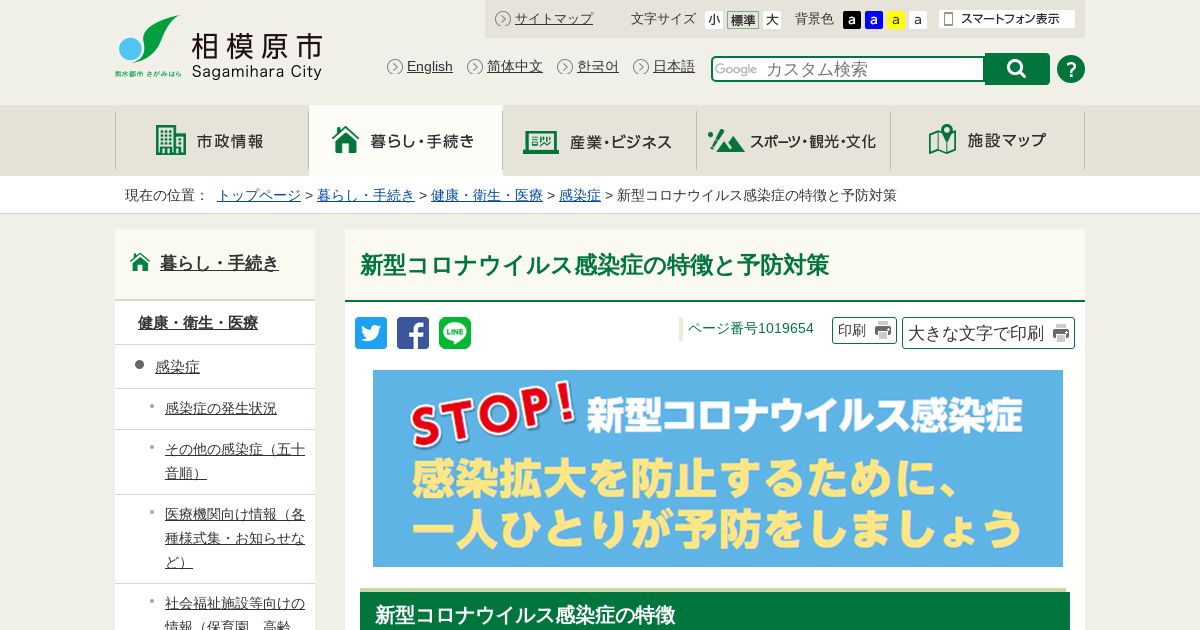Open sidebar heading 暮らし・手続き
The height and width of the screenshot is (630, 1200).
(219, 263)
